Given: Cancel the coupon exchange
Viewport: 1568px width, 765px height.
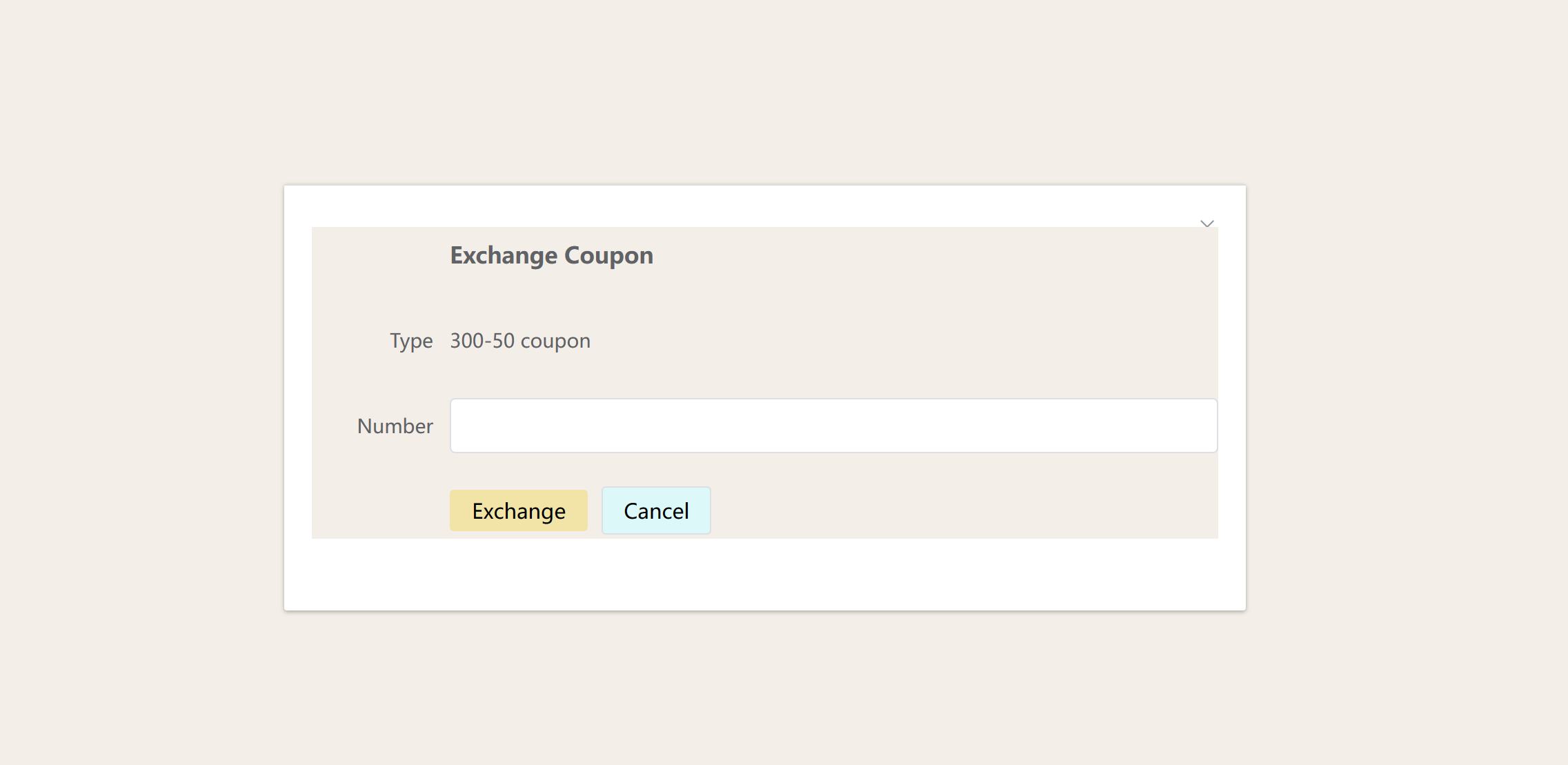Looking at the screenshot, I should [656, 510].
